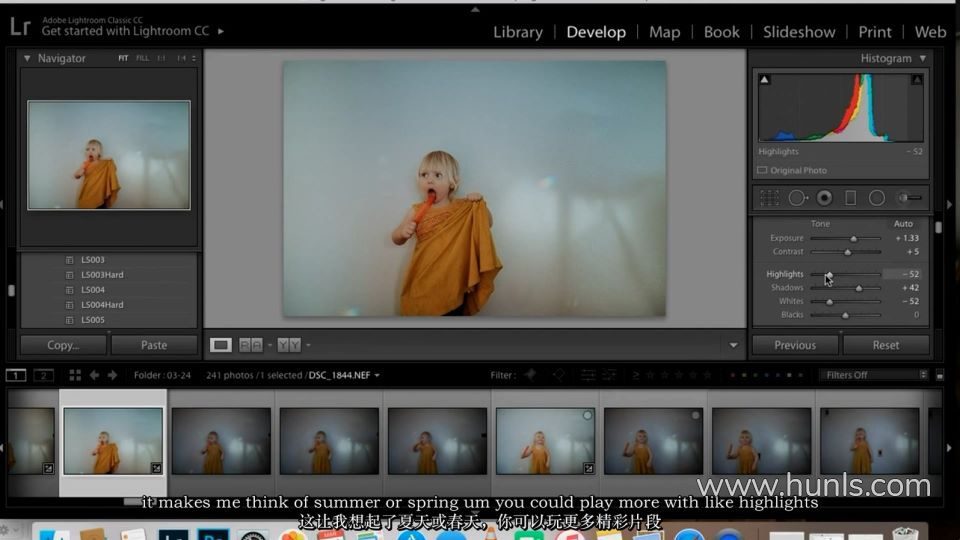Open second window display 2

43,375
